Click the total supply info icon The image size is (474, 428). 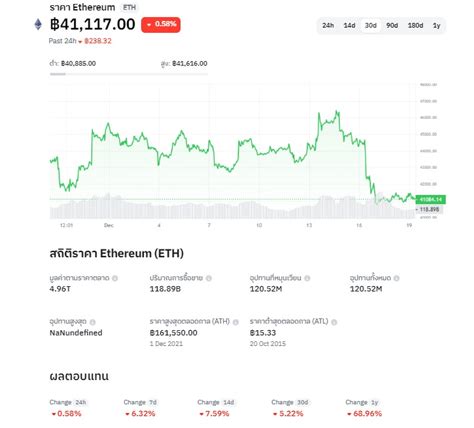pyautogui.click(x=396, y=278)
